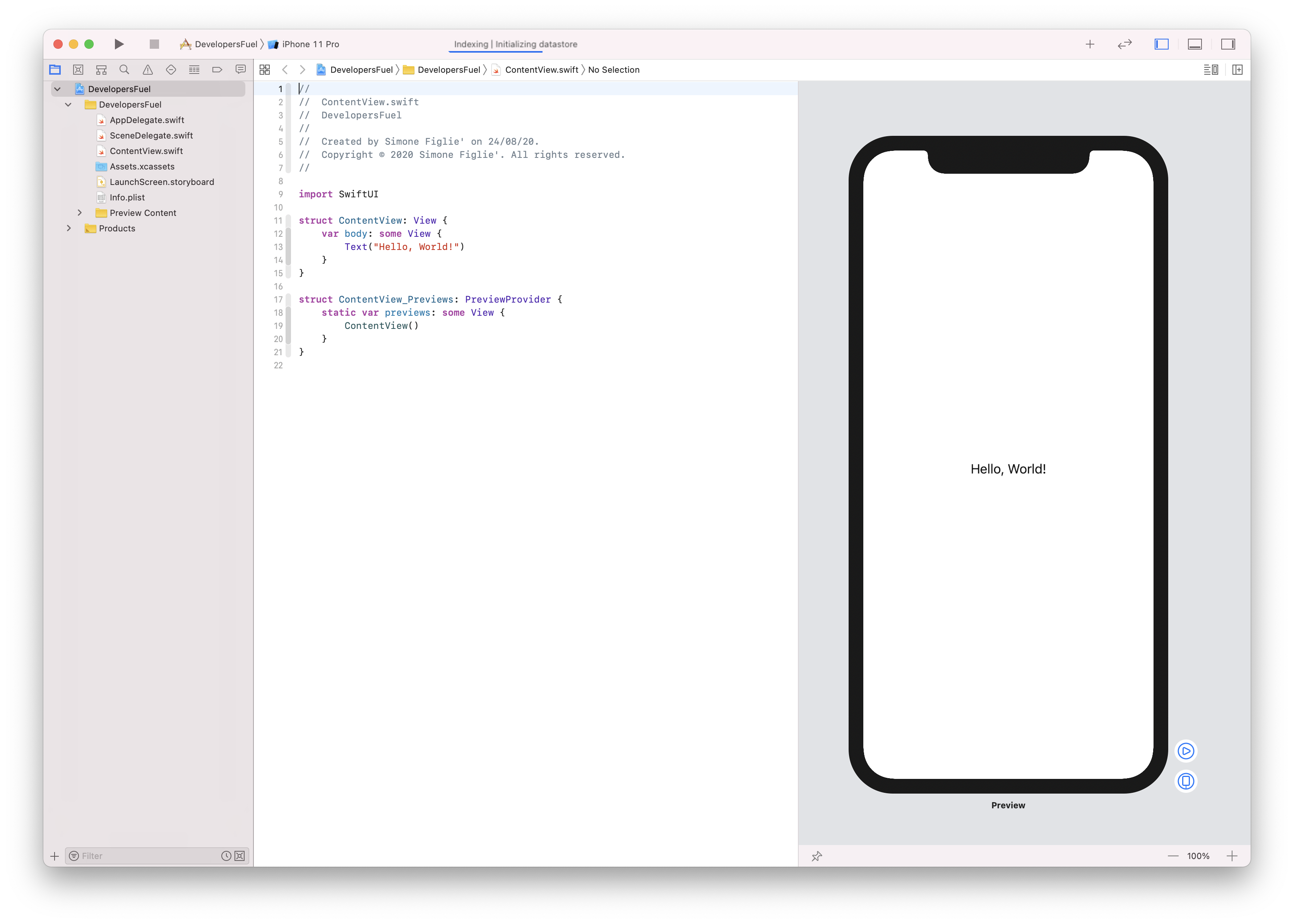
Task: Click struct ContentView_Previews line
Action: pos(430,299)
